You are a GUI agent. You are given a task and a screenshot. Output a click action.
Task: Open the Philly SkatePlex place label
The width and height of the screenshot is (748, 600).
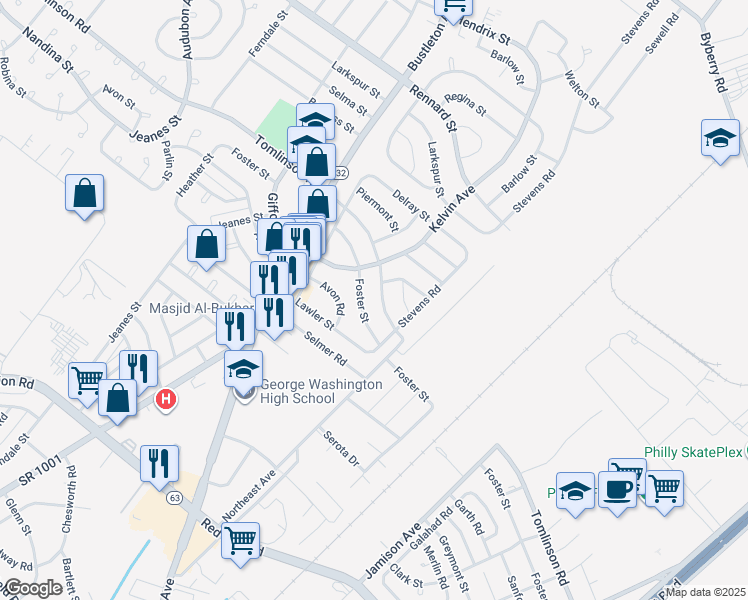pos(693,452)
